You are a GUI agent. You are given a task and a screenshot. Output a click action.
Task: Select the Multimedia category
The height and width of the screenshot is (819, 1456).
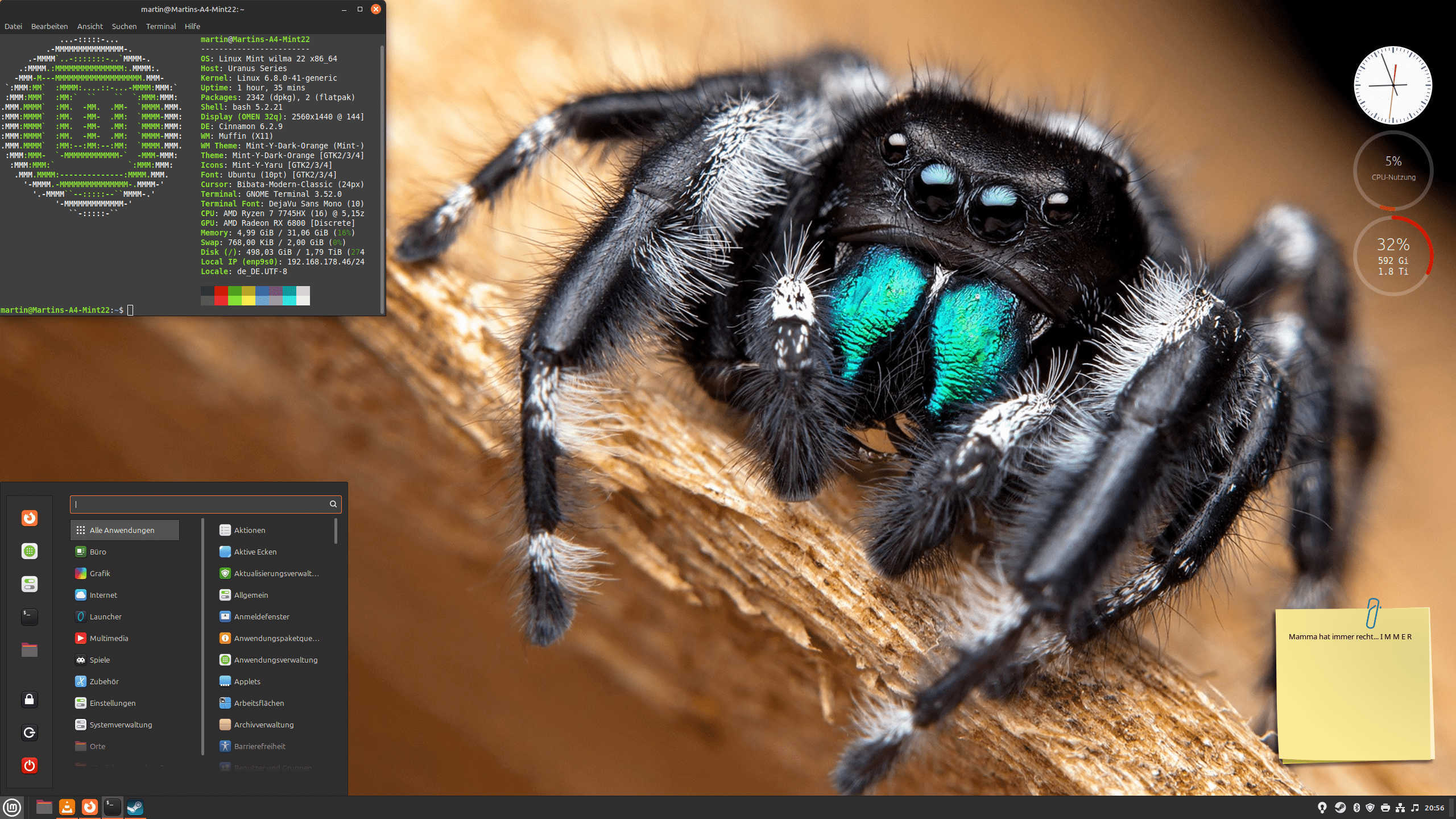click(125, 638)
